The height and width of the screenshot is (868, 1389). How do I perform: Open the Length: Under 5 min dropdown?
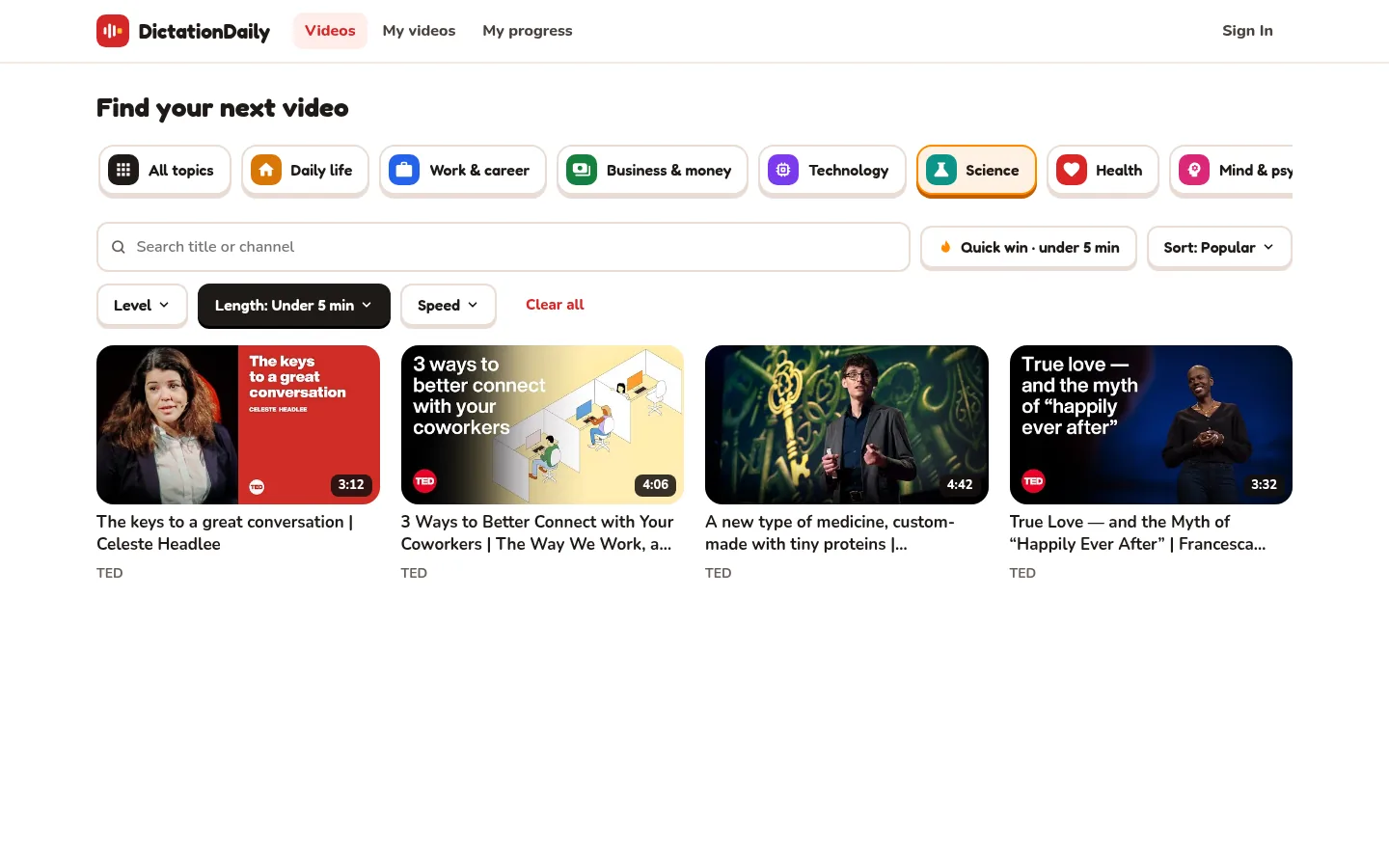coord(294,306)
